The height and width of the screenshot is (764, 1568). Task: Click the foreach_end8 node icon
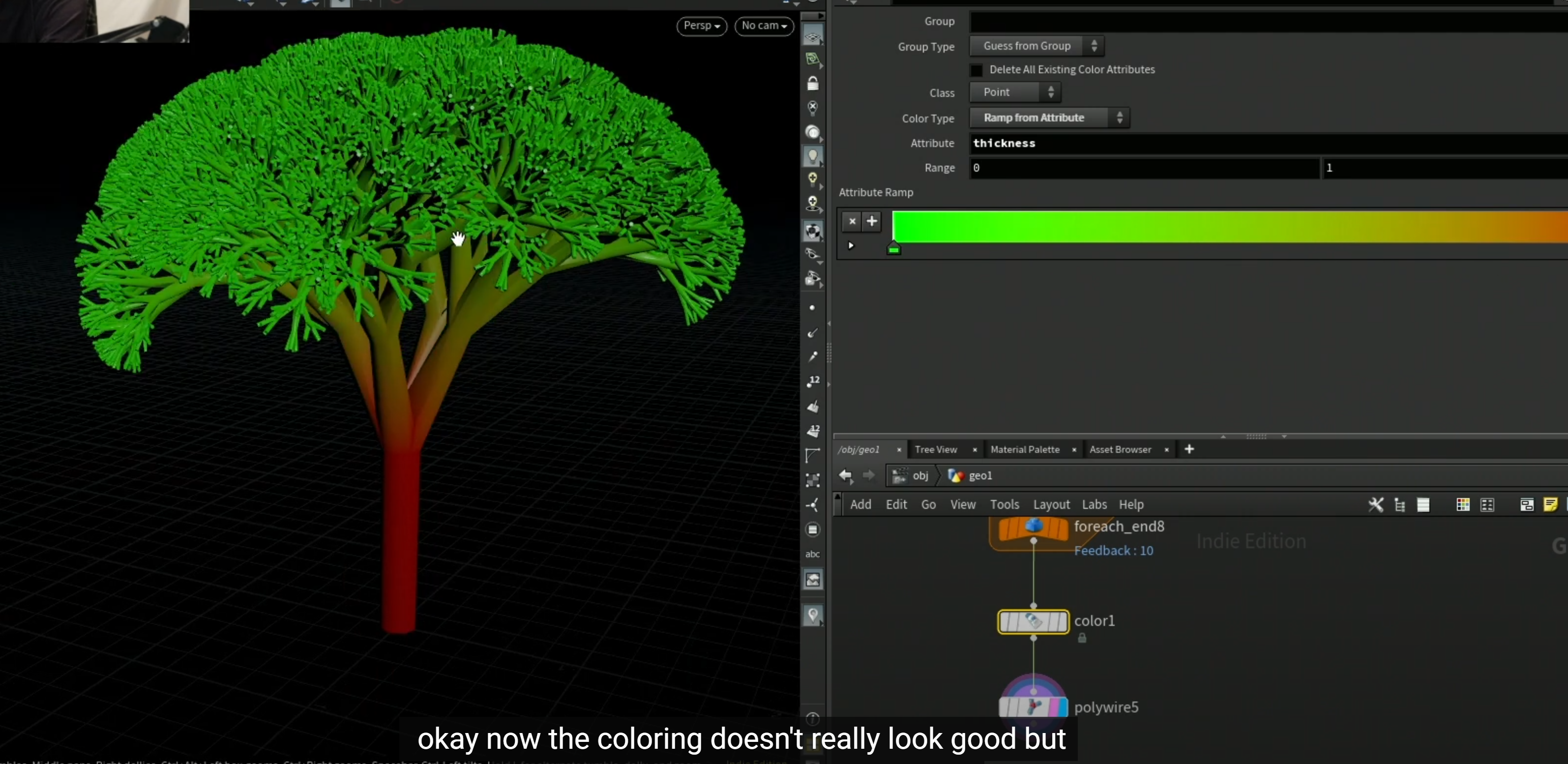coord(1033,527)
